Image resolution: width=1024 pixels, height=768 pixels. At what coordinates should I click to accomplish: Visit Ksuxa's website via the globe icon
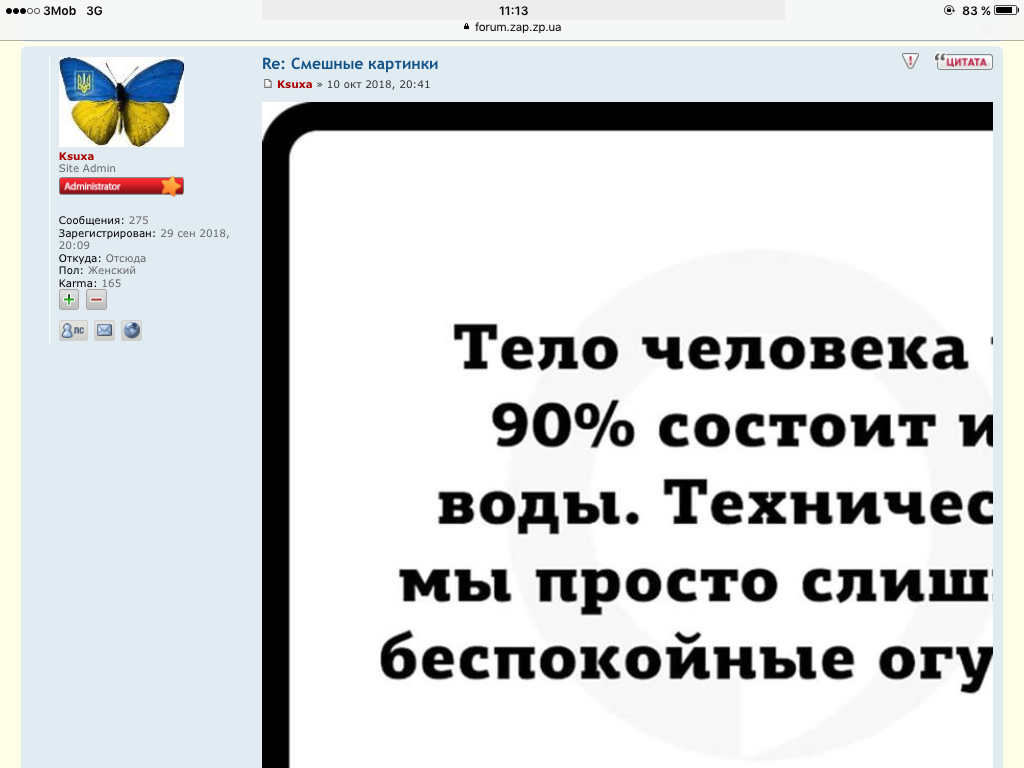[x=132, y=330]
